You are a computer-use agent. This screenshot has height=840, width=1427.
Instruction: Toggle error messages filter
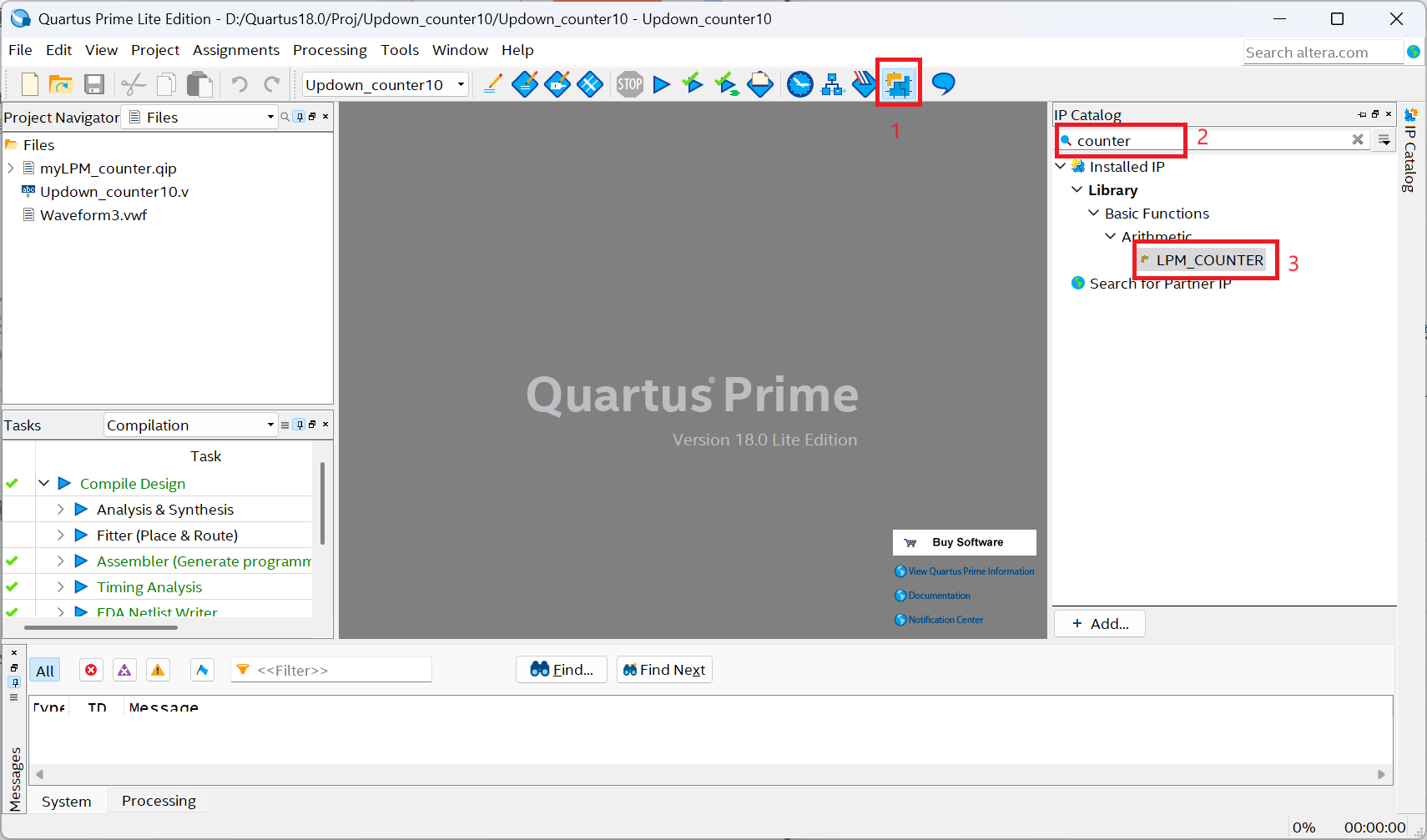coord(91,670)
